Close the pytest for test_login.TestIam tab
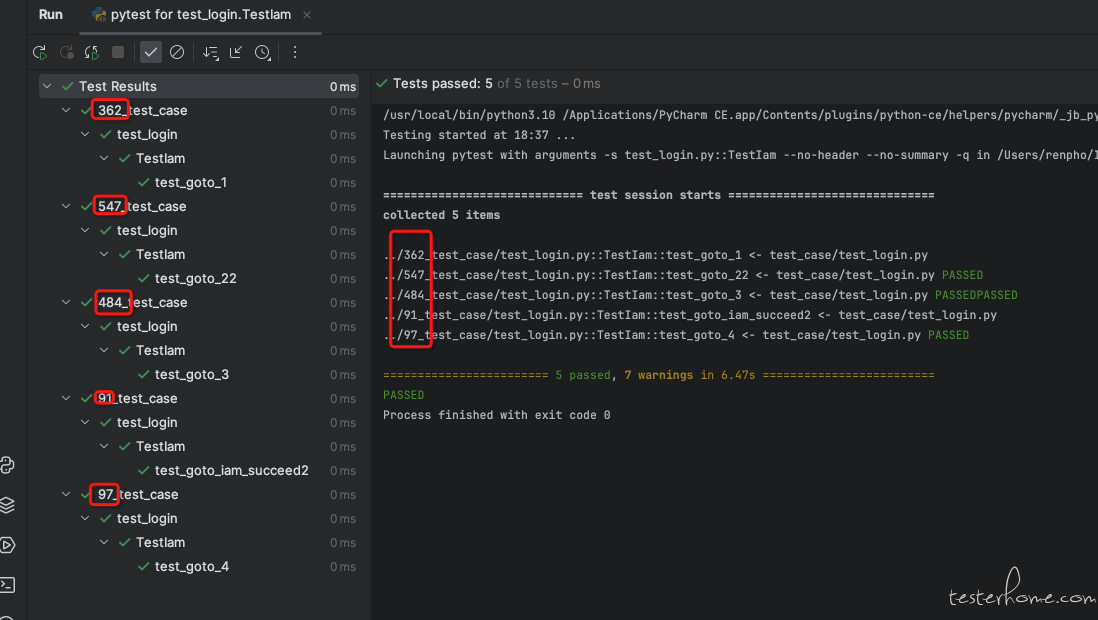Image resolution: width=1098 pixels, height=620 pixels. pos(307,15)
